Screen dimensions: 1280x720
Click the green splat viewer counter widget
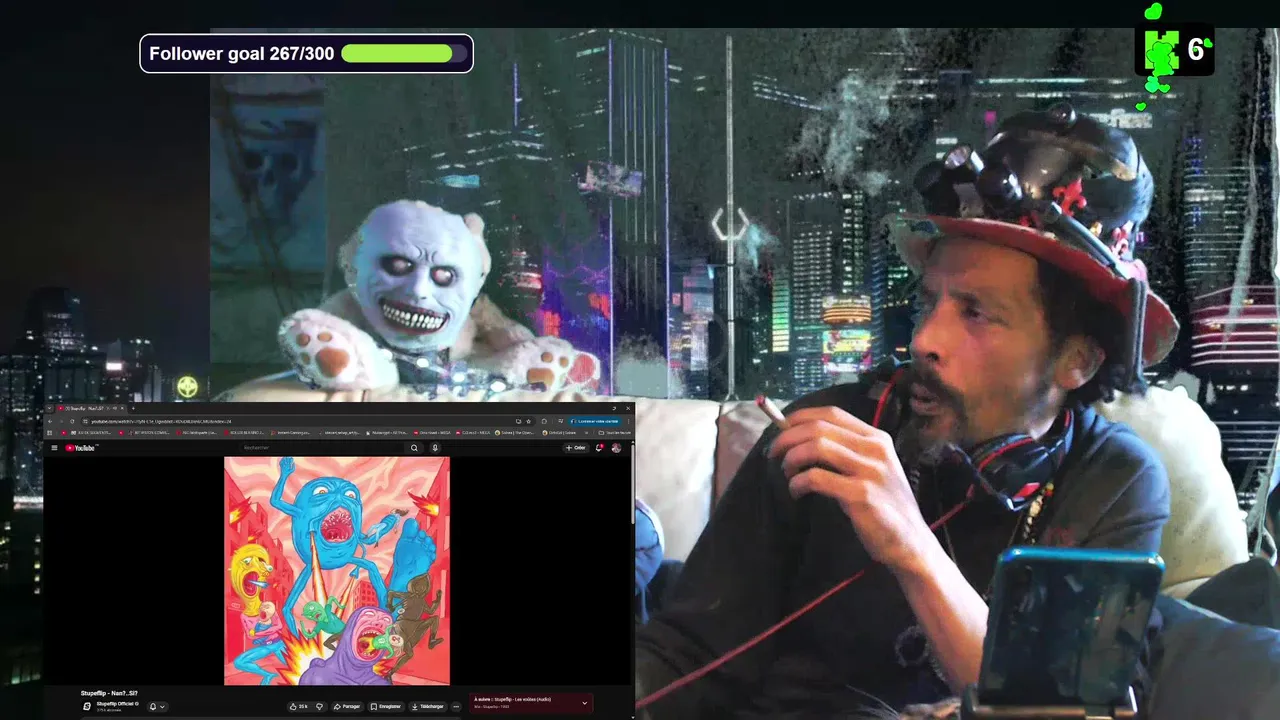1174,48
